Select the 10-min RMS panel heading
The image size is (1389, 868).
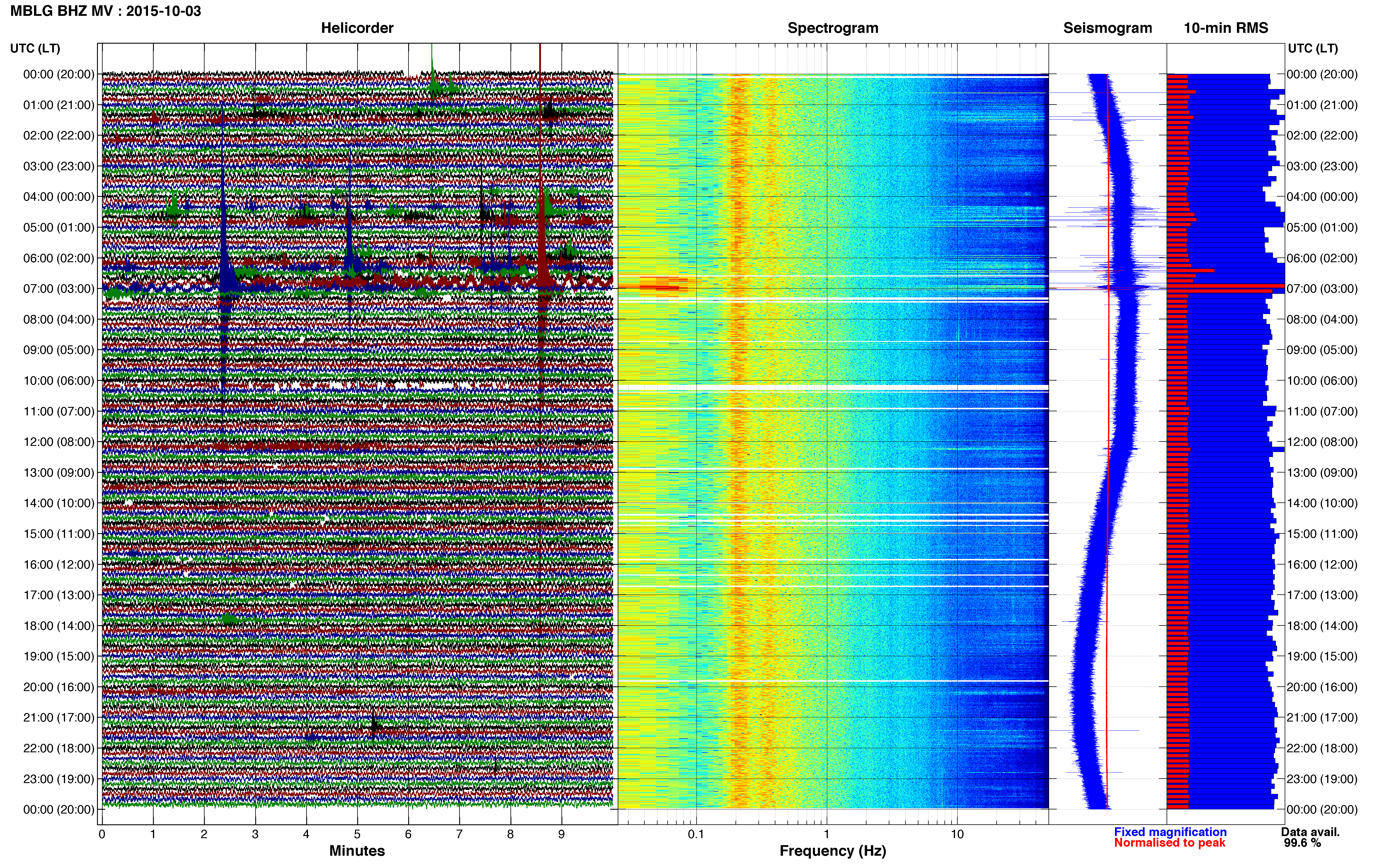1225,28
